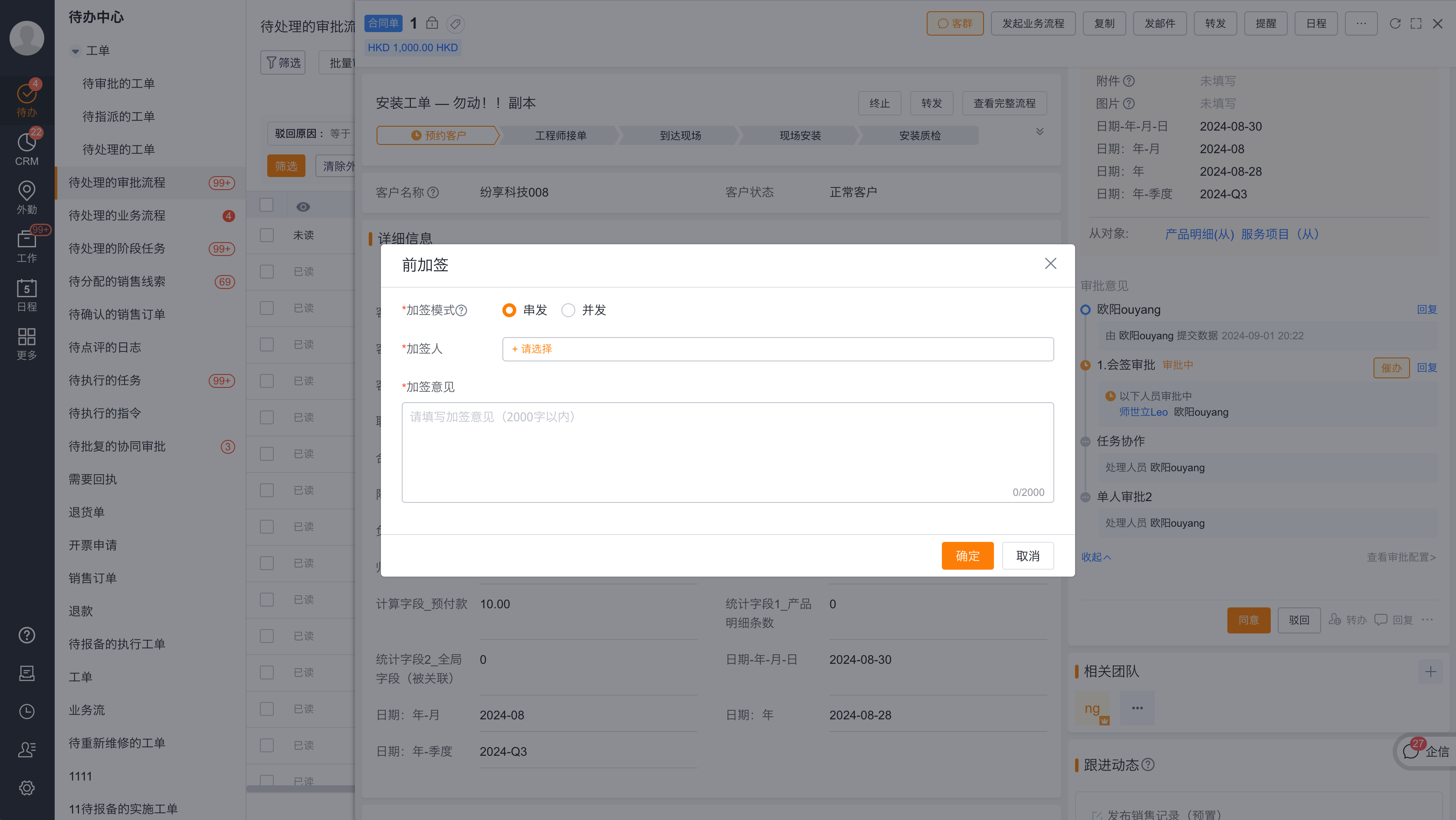The width and height of the screenshot is (1456, 820).
Task: Expand the workflow stages chevron
Action: point(1040,132)
